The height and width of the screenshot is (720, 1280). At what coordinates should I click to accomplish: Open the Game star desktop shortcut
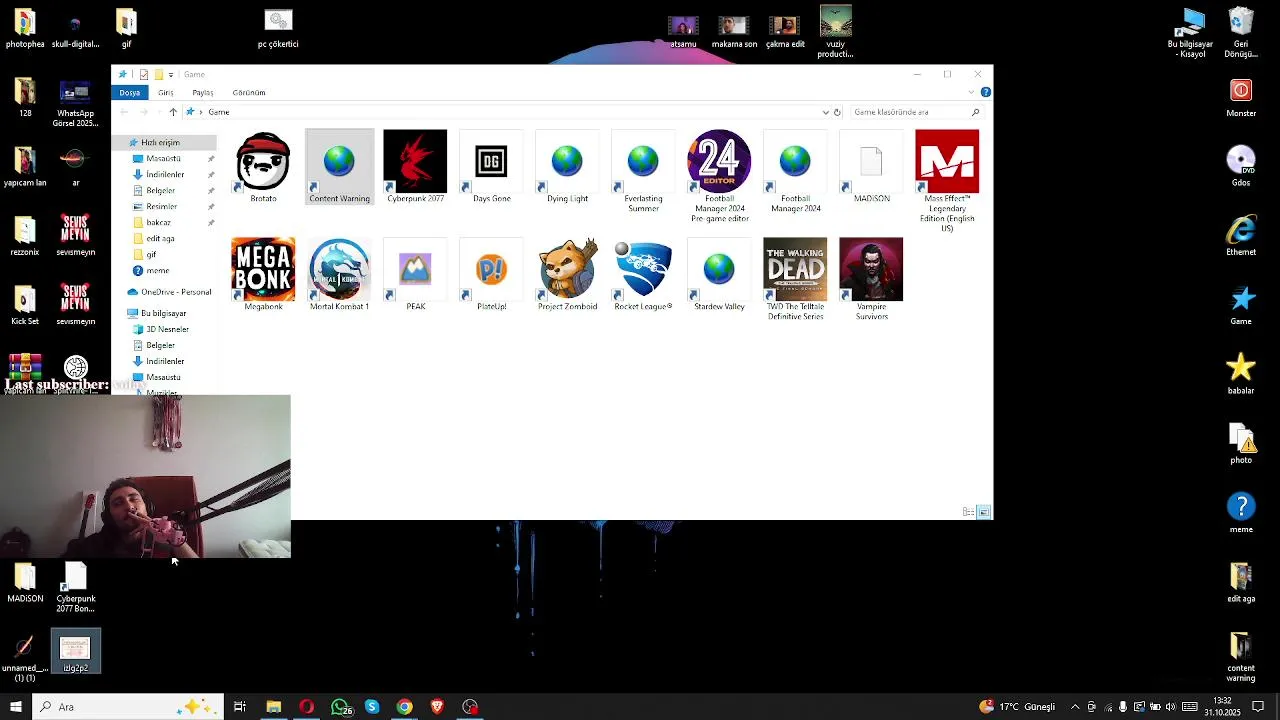click(x=1241, y=306)
